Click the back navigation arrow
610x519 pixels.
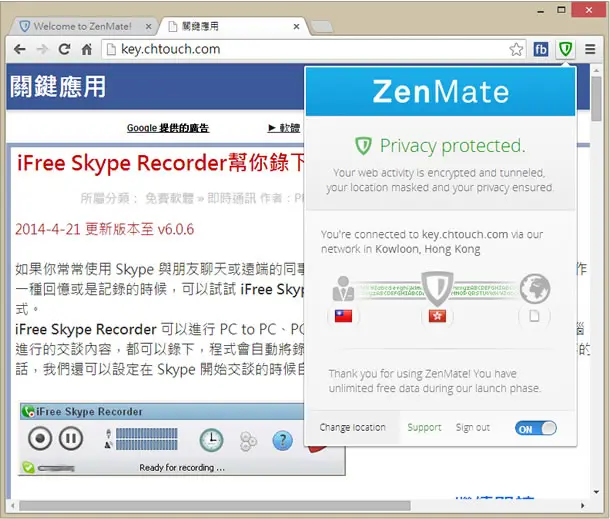(x=19, y=49)
